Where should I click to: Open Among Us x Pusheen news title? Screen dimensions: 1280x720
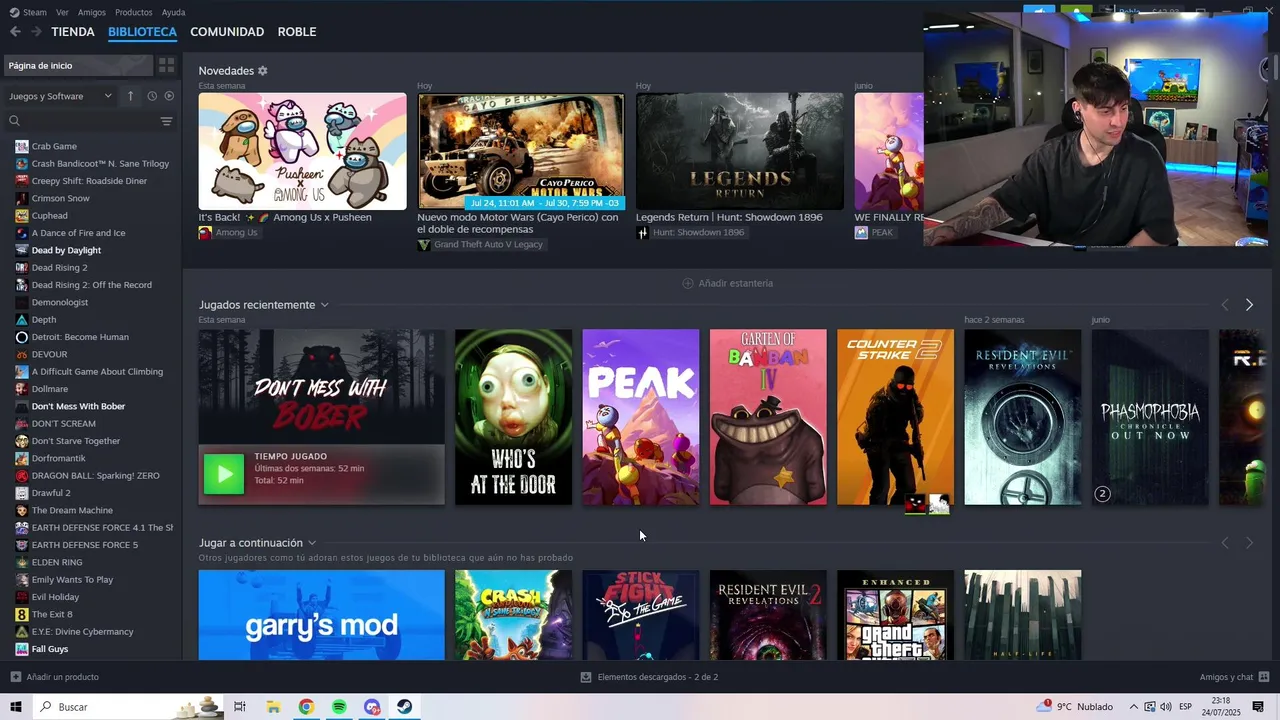tap(285, 217)
